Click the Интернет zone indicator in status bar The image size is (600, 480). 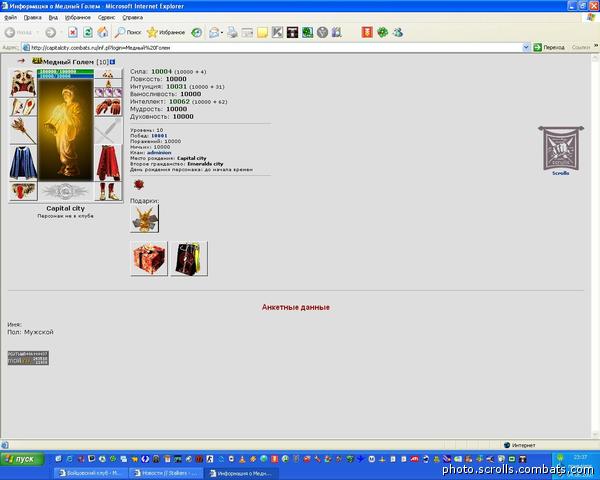520,445
